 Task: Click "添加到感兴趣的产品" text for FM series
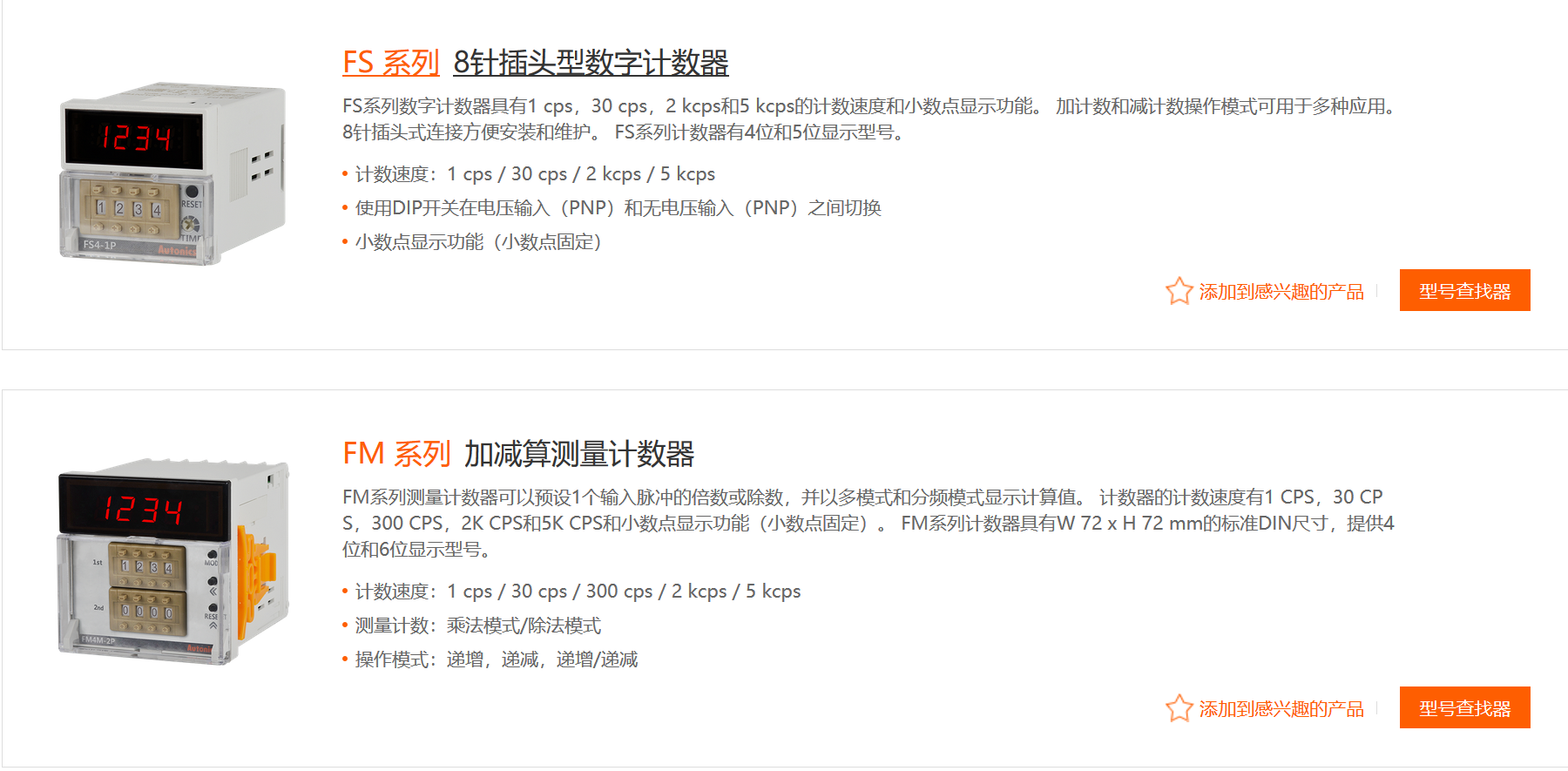pos(1281,709)
